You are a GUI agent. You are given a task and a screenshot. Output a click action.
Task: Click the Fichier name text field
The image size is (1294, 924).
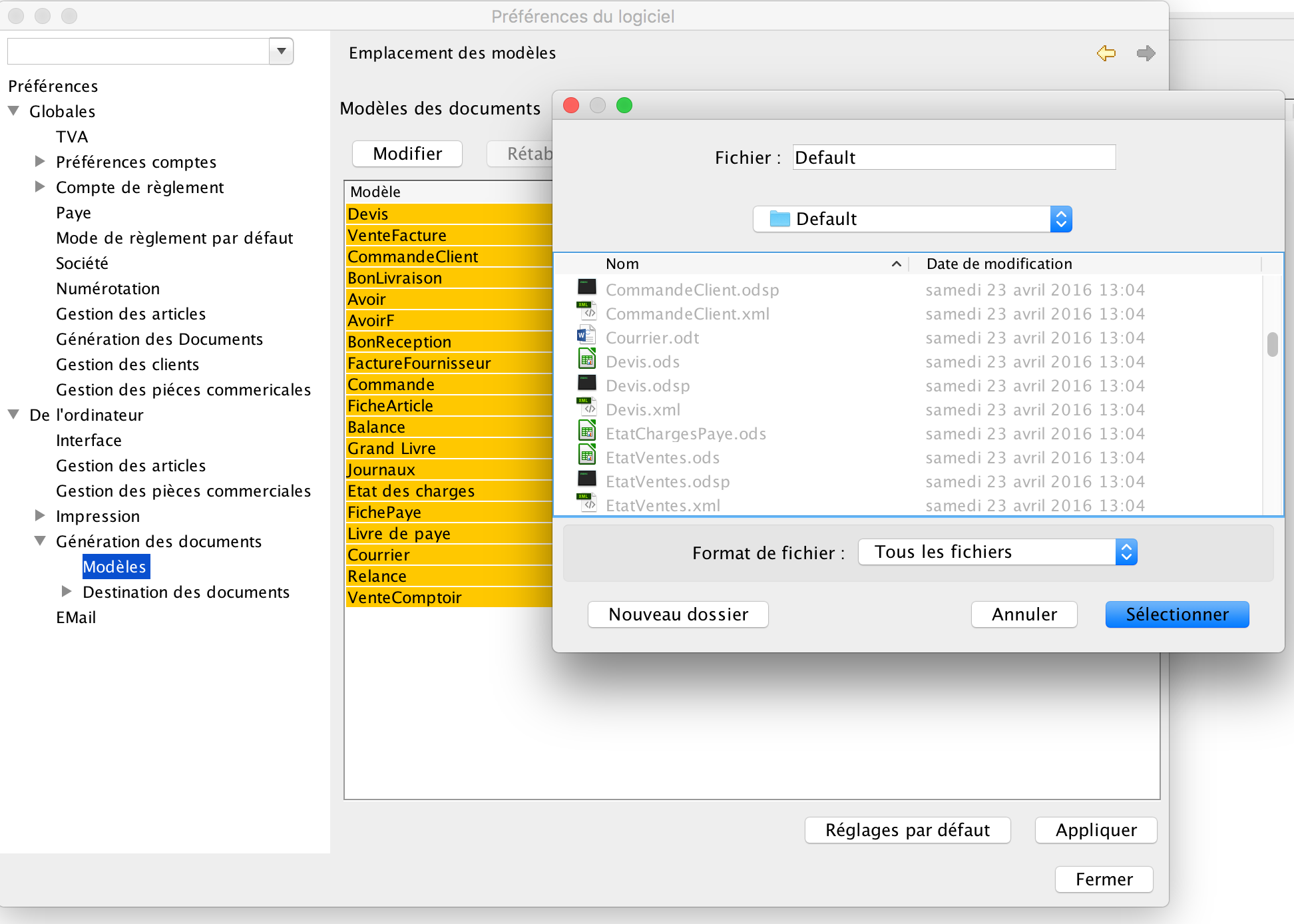(x=953, y=158)
